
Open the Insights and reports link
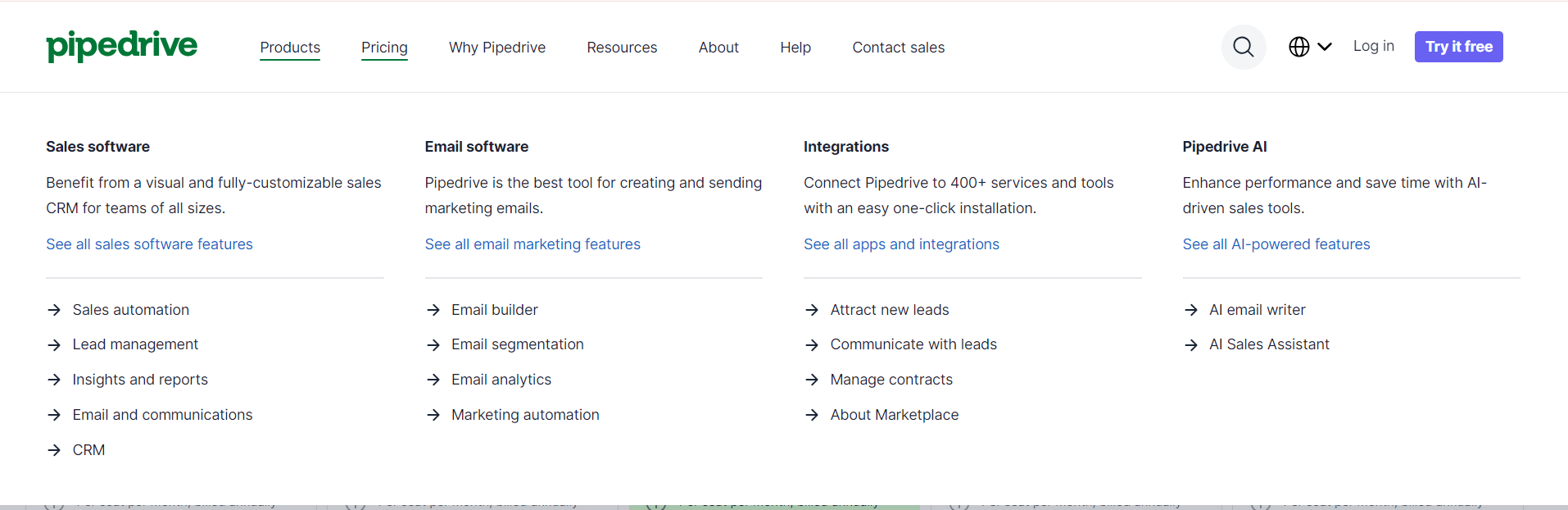[x=140, y=380]
